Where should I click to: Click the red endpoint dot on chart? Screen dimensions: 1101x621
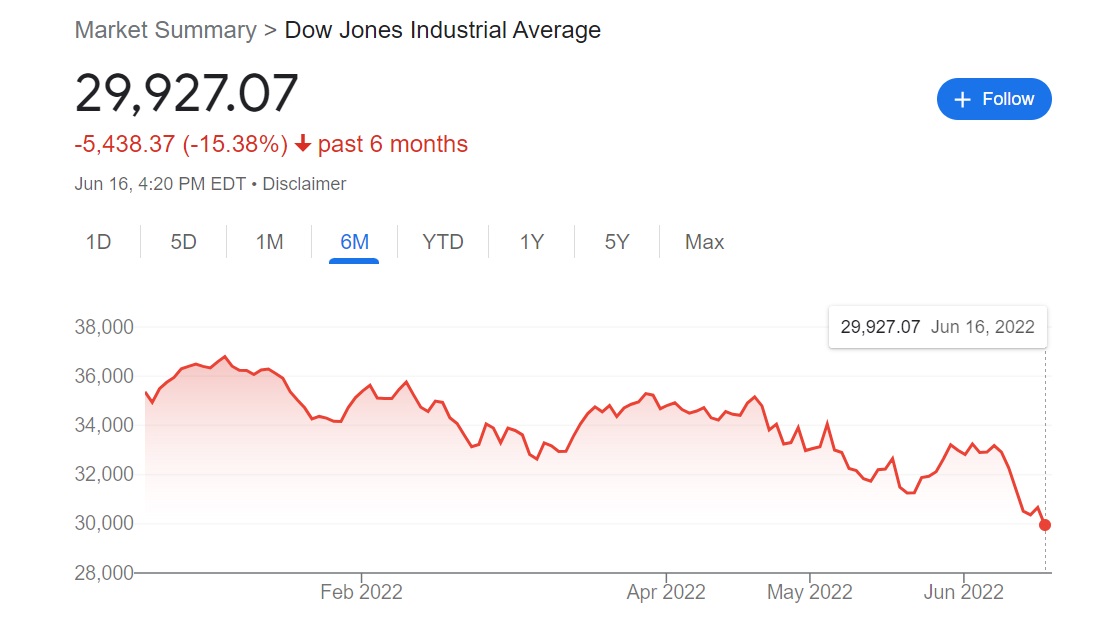pos(1045,525)
